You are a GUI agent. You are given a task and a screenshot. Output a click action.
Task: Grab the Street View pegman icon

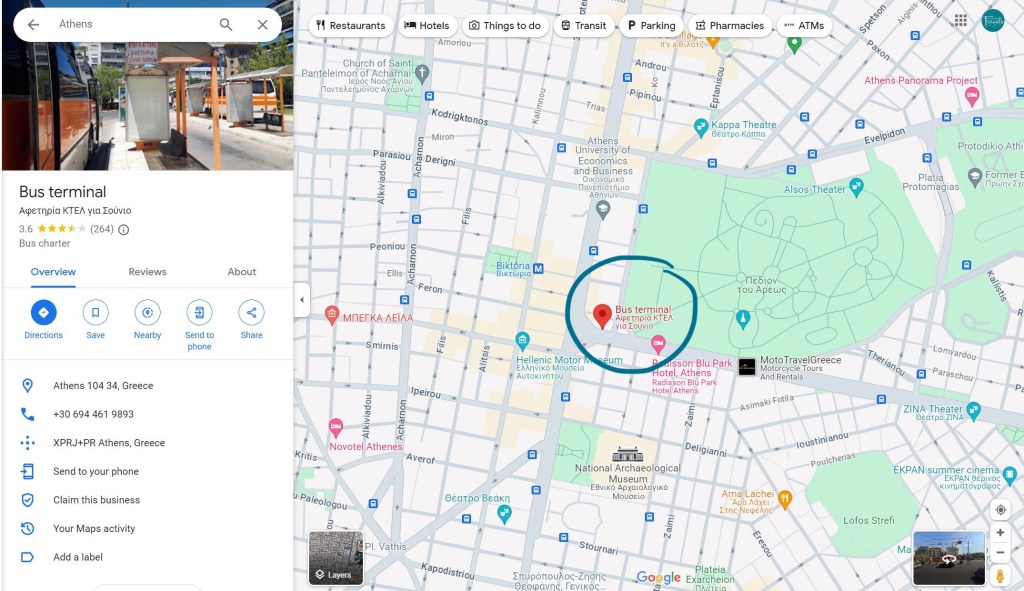point(1000,574)
